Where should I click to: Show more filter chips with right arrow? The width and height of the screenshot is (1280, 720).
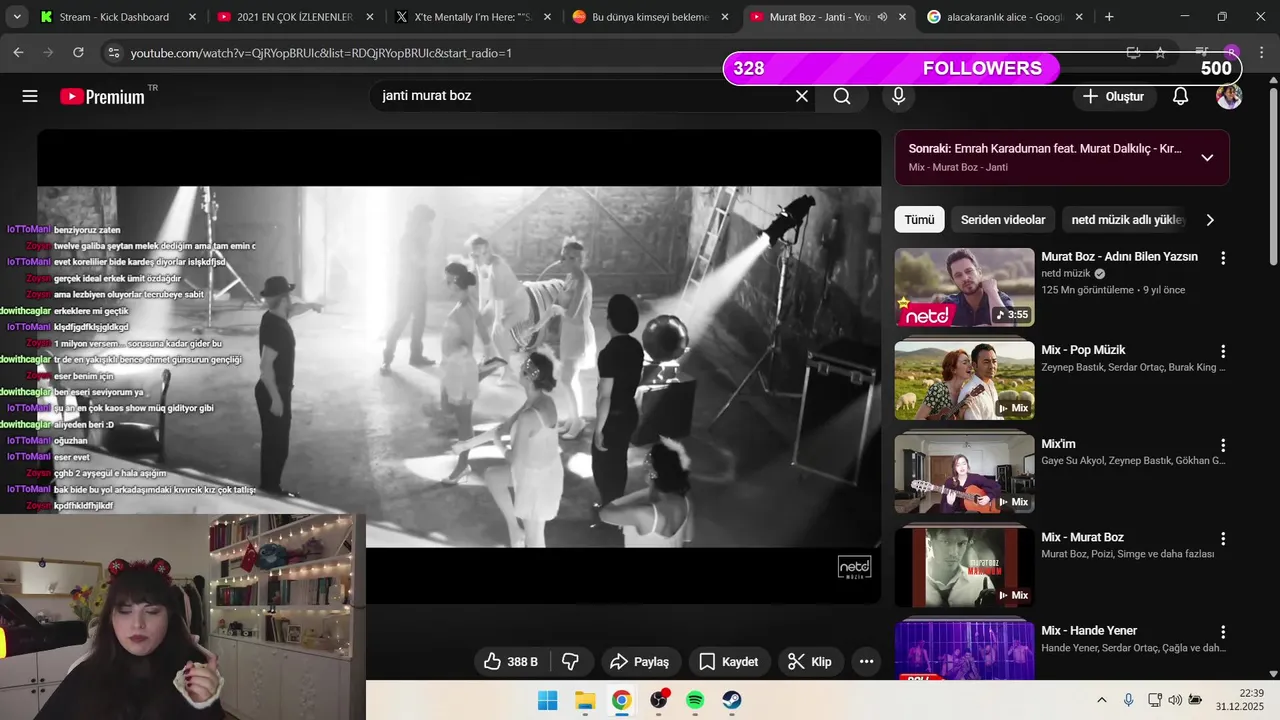[1210, 220]
